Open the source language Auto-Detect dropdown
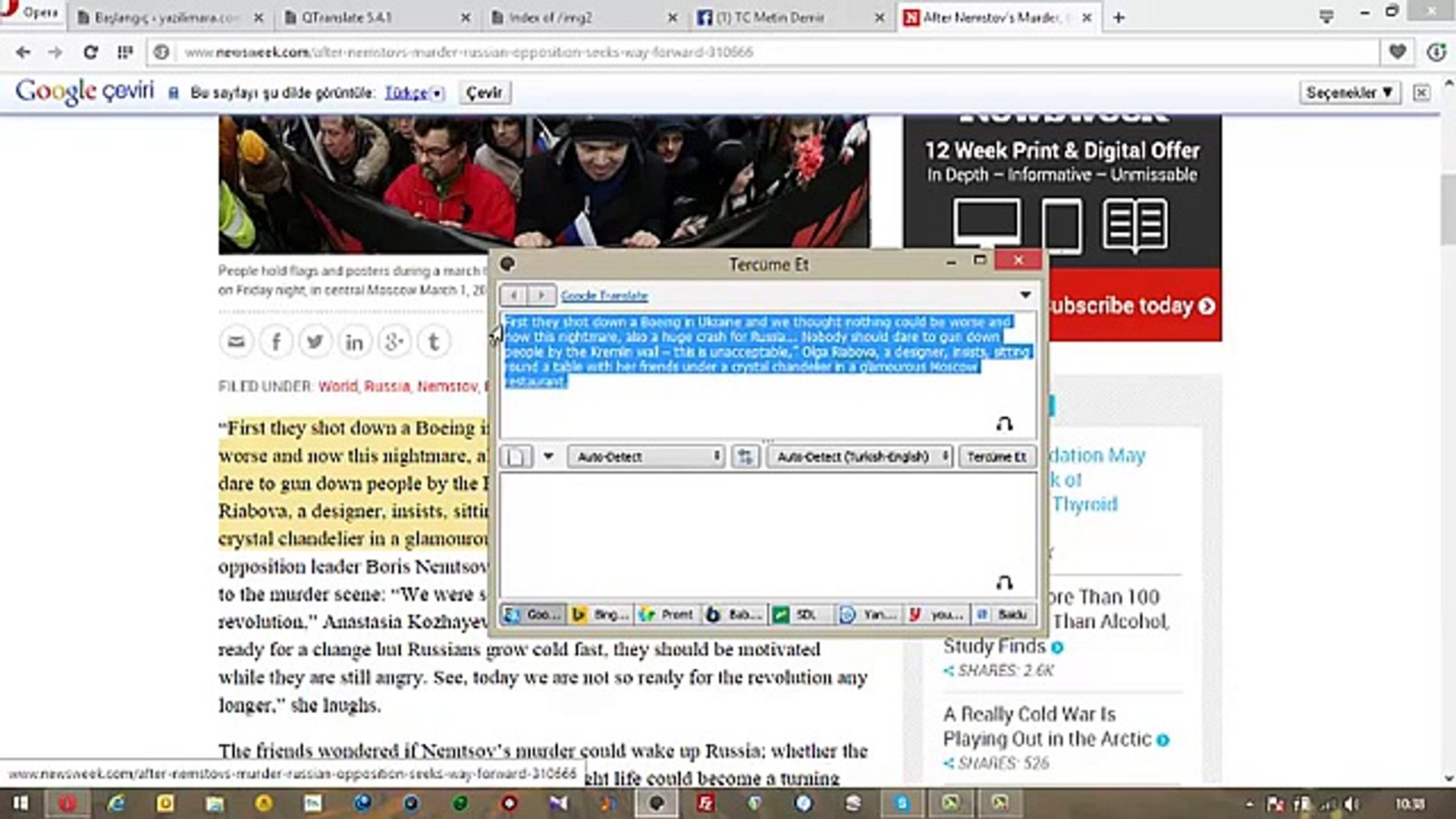This screenshot has height=819, width=1456. pos(646,457)
